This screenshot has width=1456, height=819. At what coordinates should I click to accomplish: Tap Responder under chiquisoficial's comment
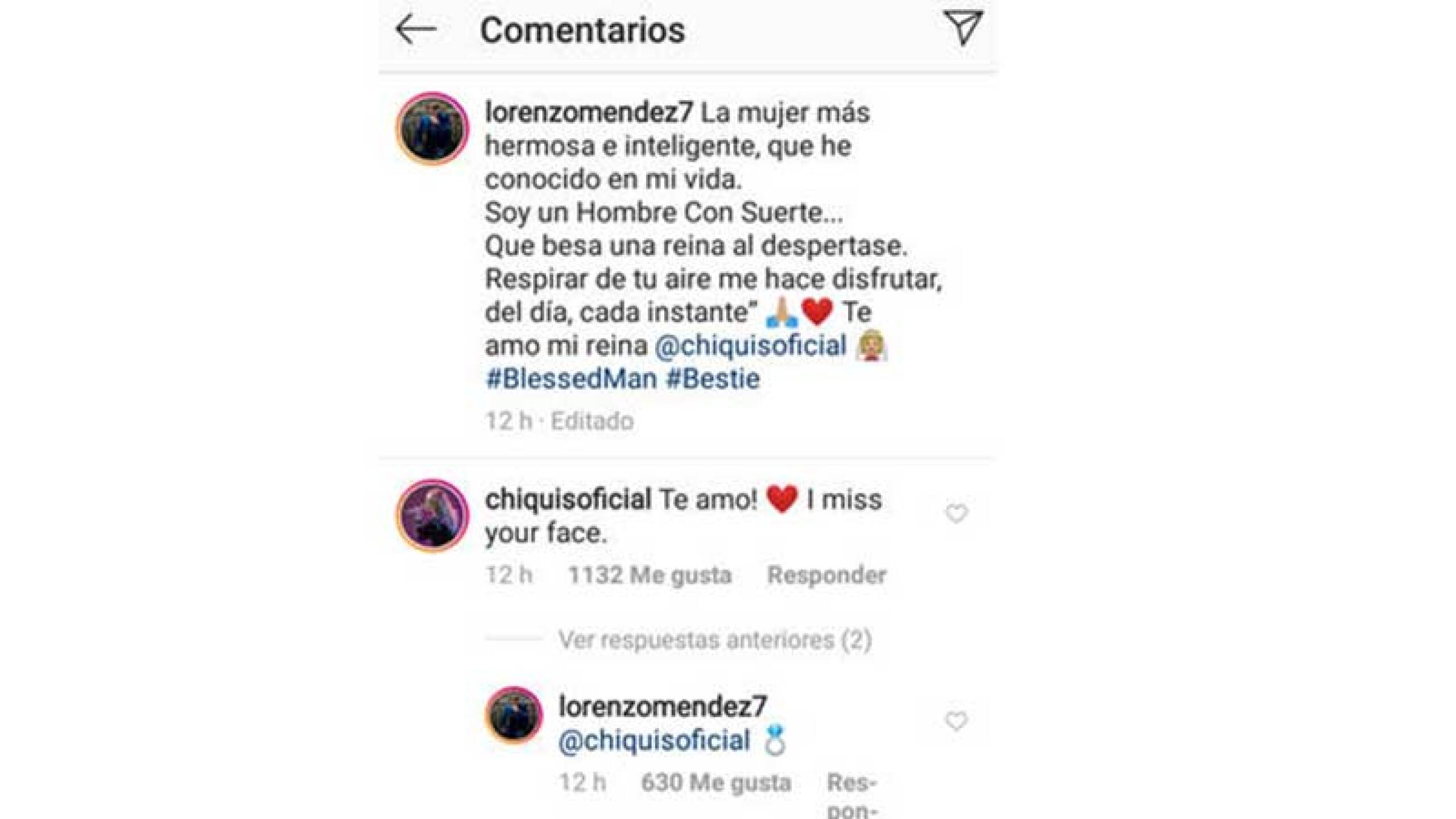click(x=826, y=575)
